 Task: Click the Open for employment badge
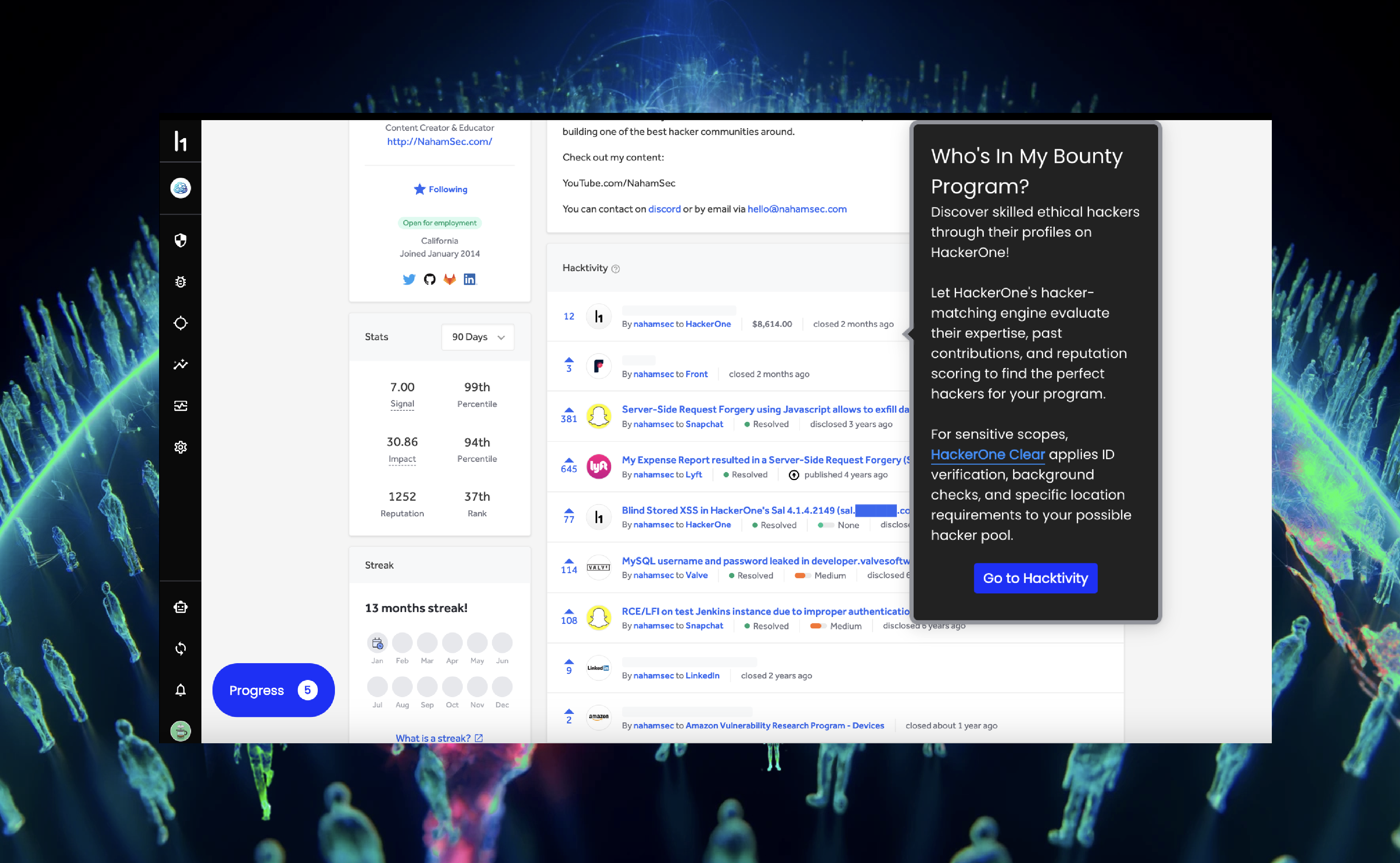click(x=439, y=223)
